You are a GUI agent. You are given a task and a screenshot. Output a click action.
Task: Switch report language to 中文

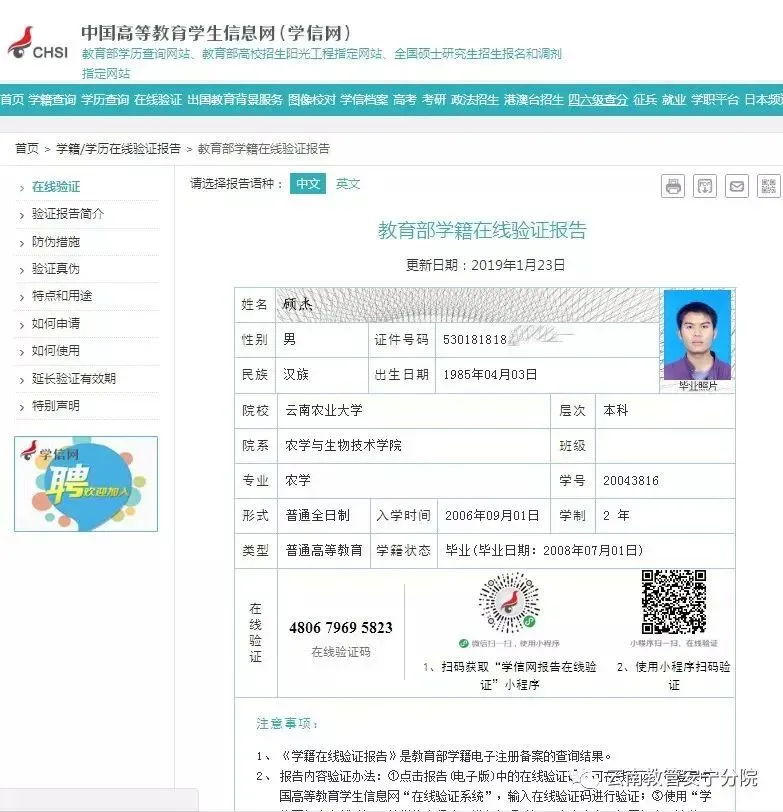[x=308, y=184]
